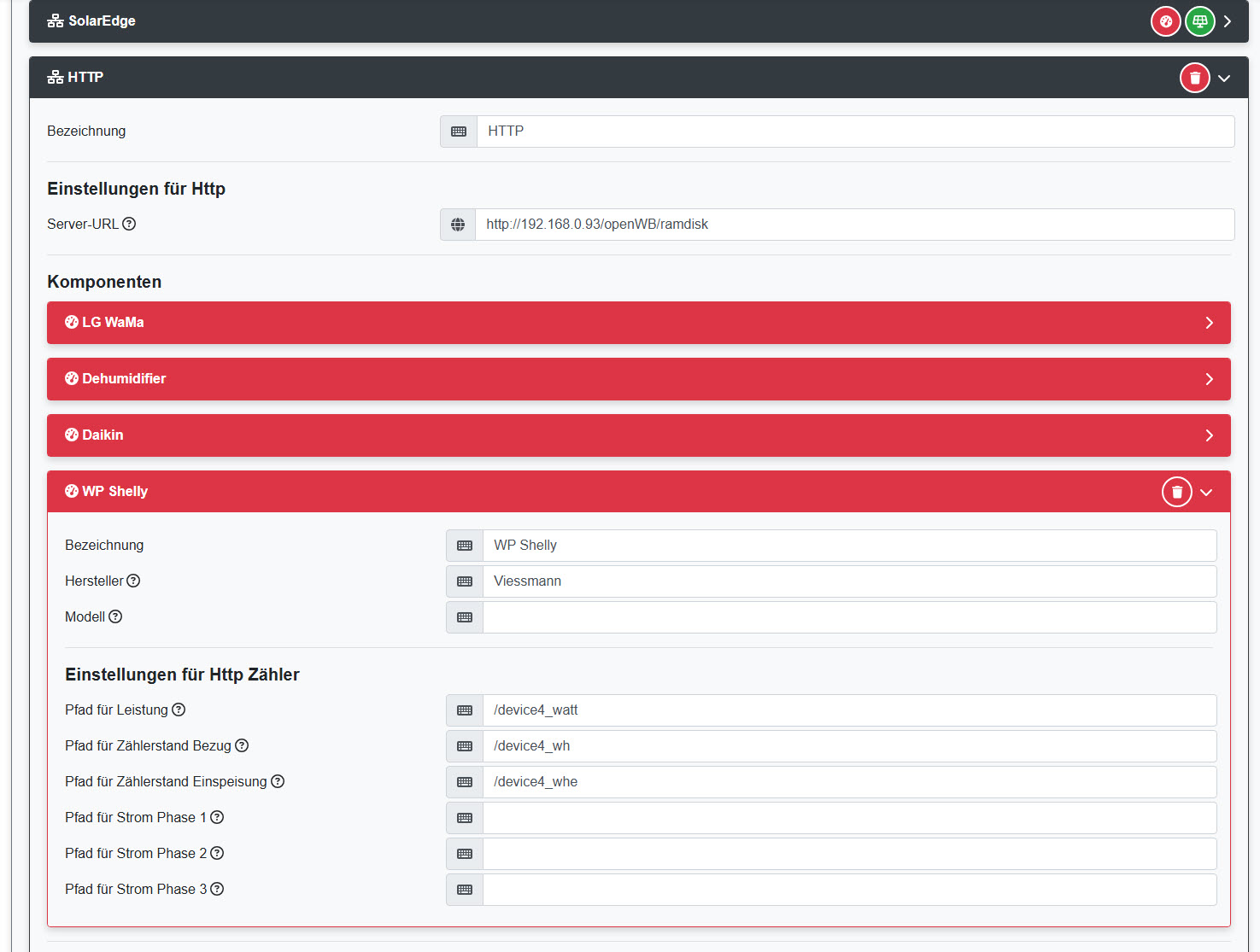Click the red counter icon in SolarEdge header
Viewport: 1260px width, 952px height.
[1165, 21]
